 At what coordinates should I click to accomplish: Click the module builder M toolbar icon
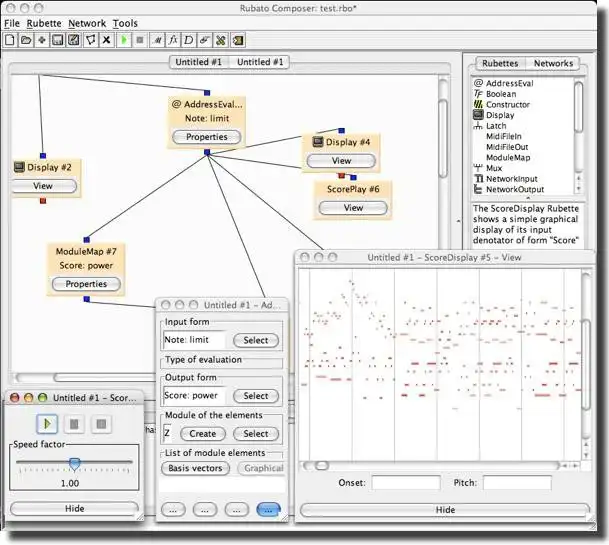pos(157,40)
